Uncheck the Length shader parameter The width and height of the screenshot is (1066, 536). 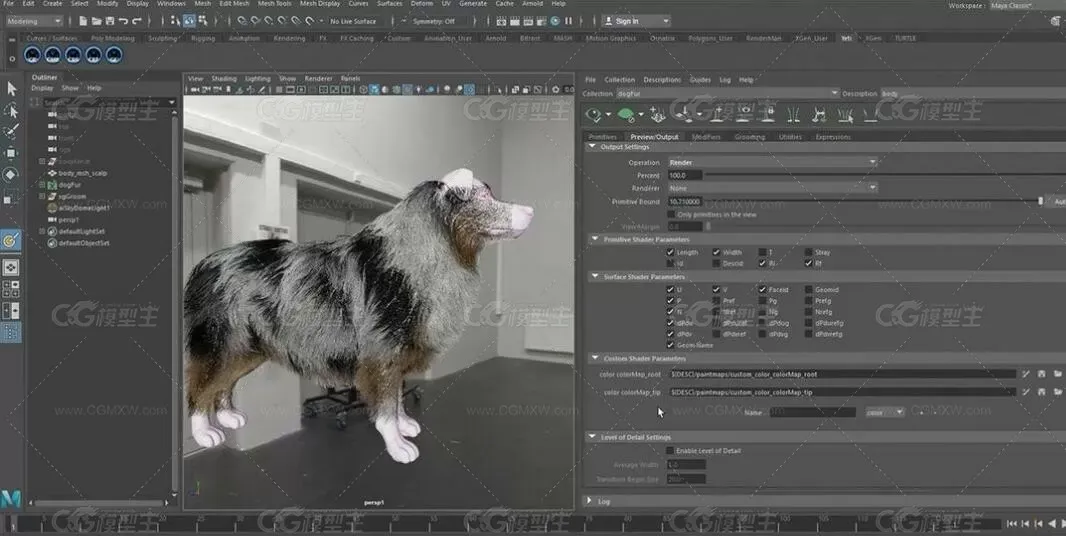670,252
